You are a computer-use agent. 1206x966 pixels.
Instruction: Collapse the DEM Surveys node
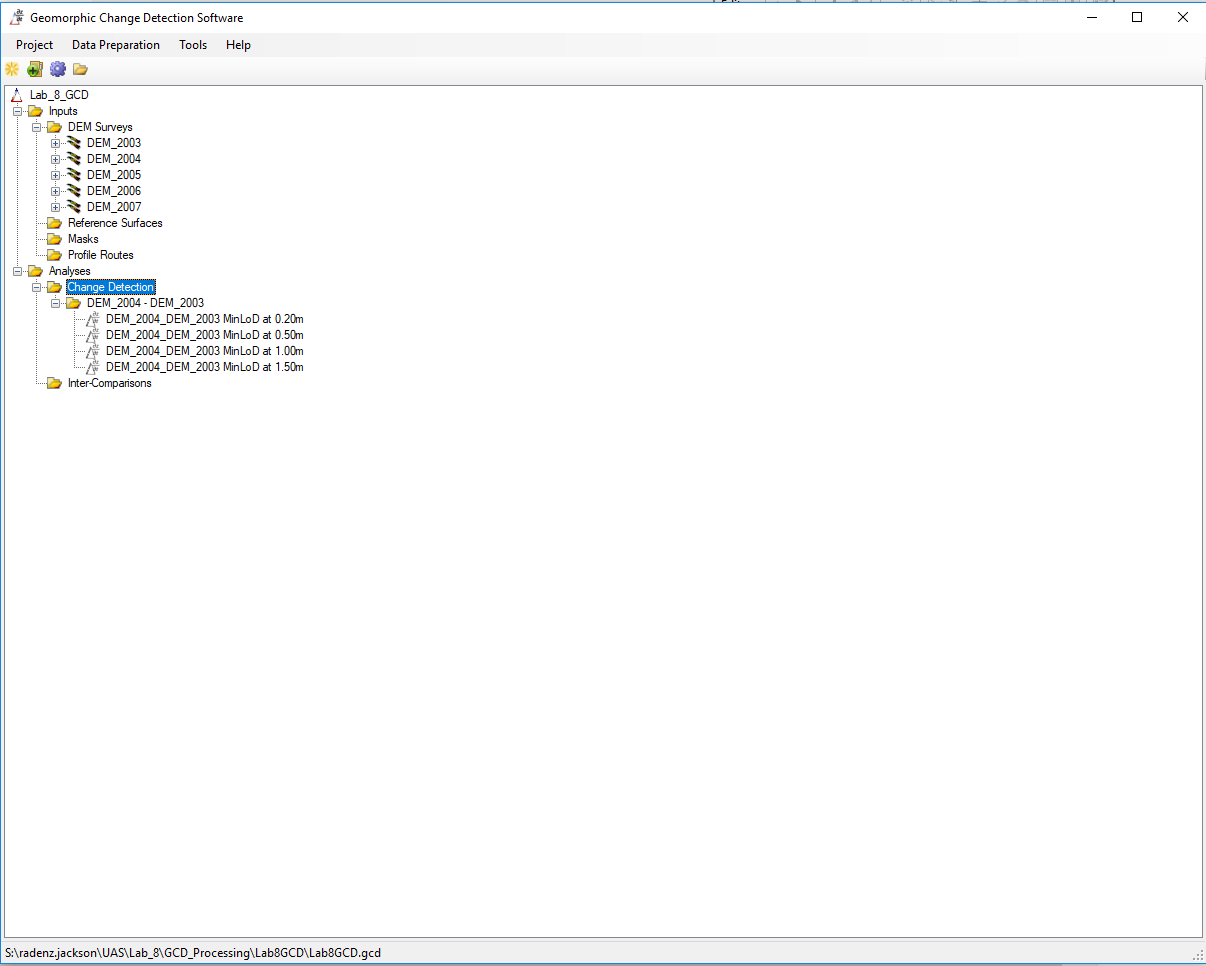[36, 127]
